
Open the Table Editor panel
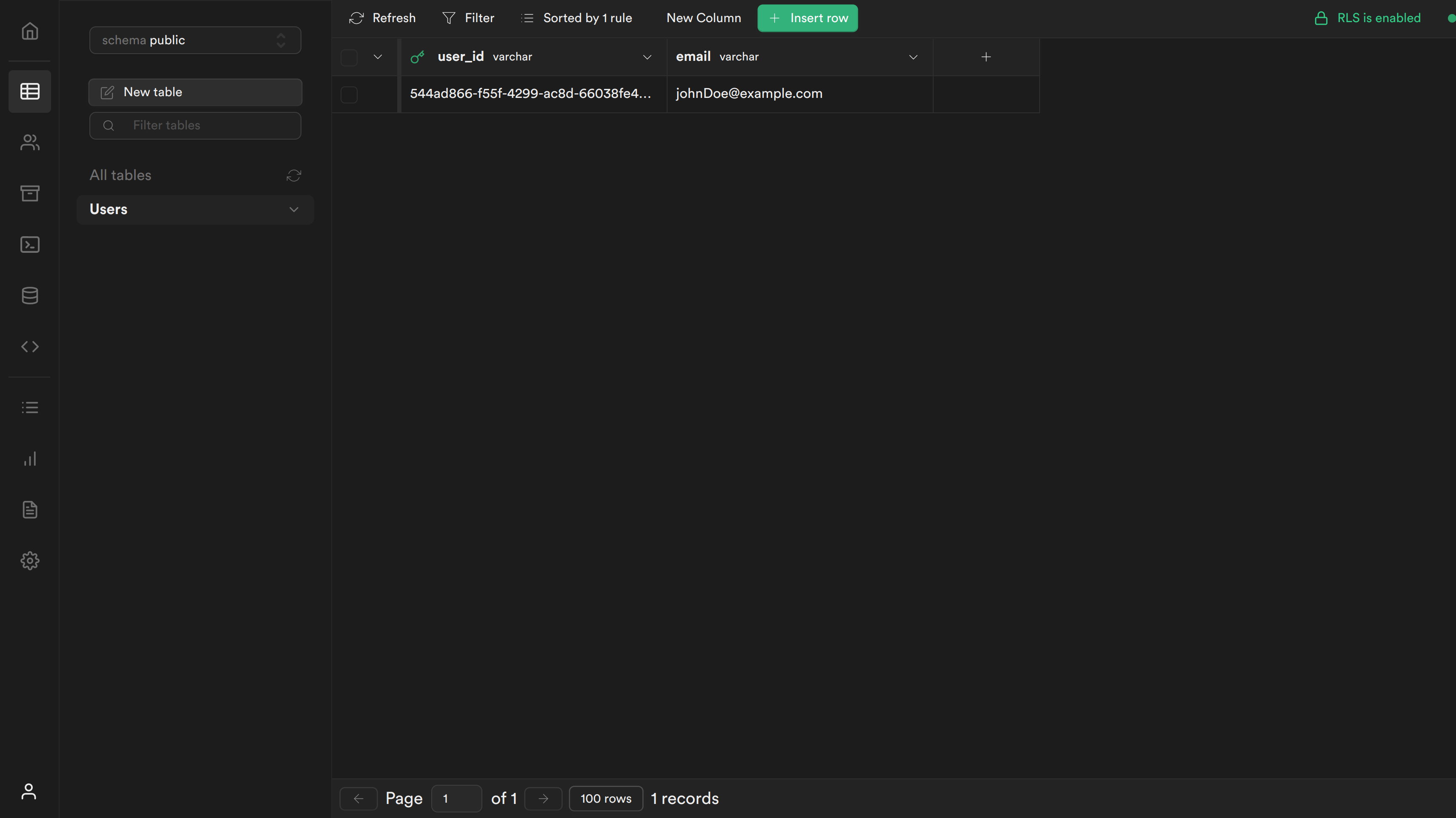[29, 92]
